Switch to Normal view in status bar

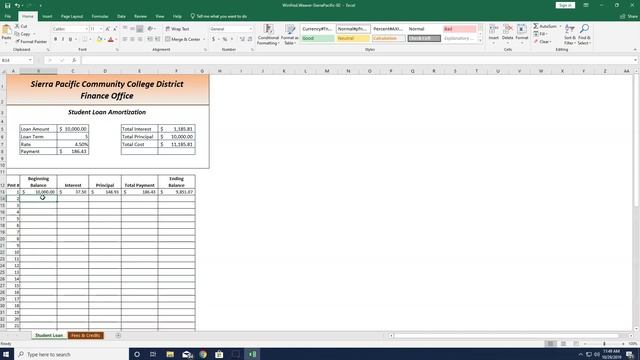551,344
